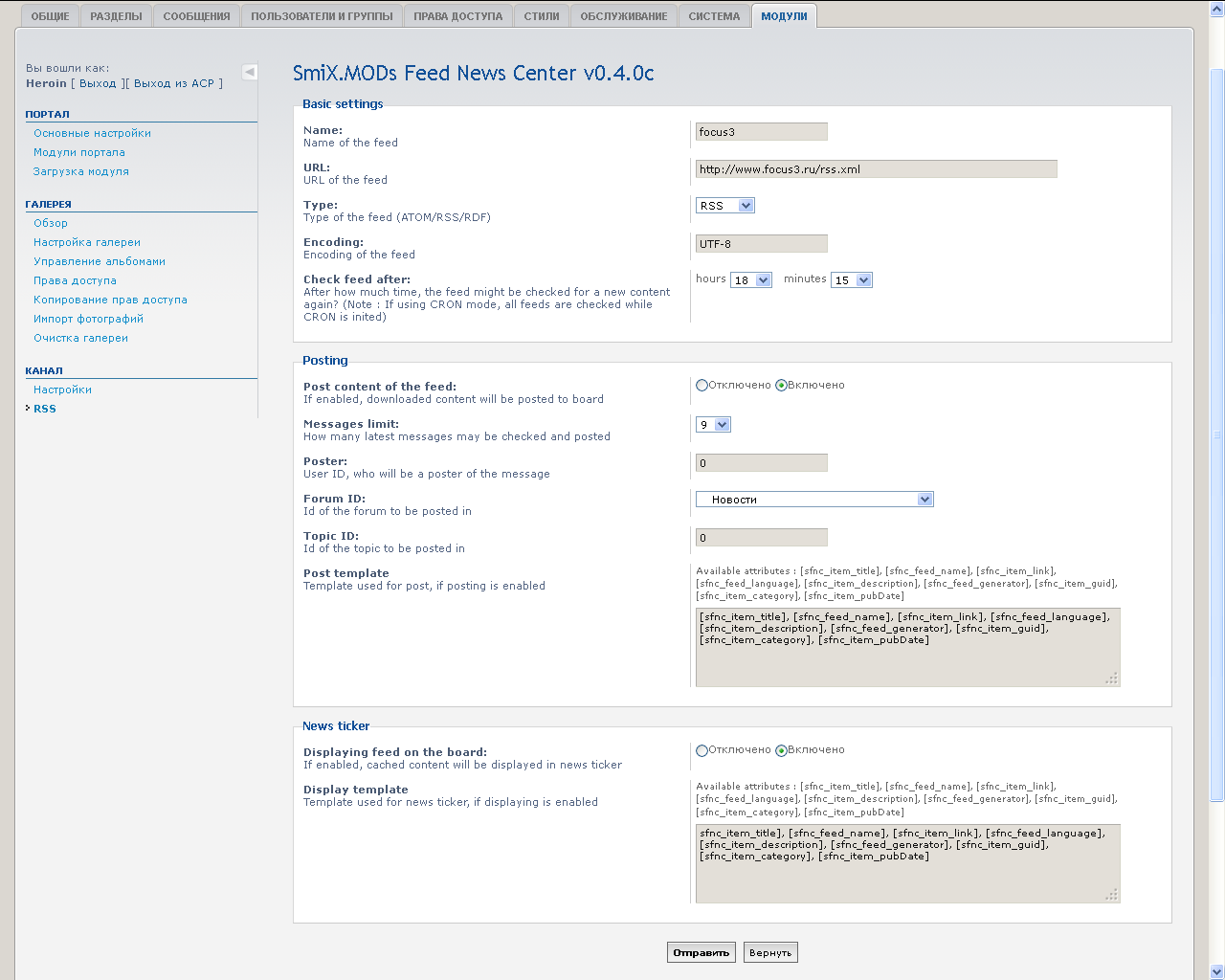
Task: Open Настройка галереи in sidebar
Action: pyautogui.click(x=87, y=242)
